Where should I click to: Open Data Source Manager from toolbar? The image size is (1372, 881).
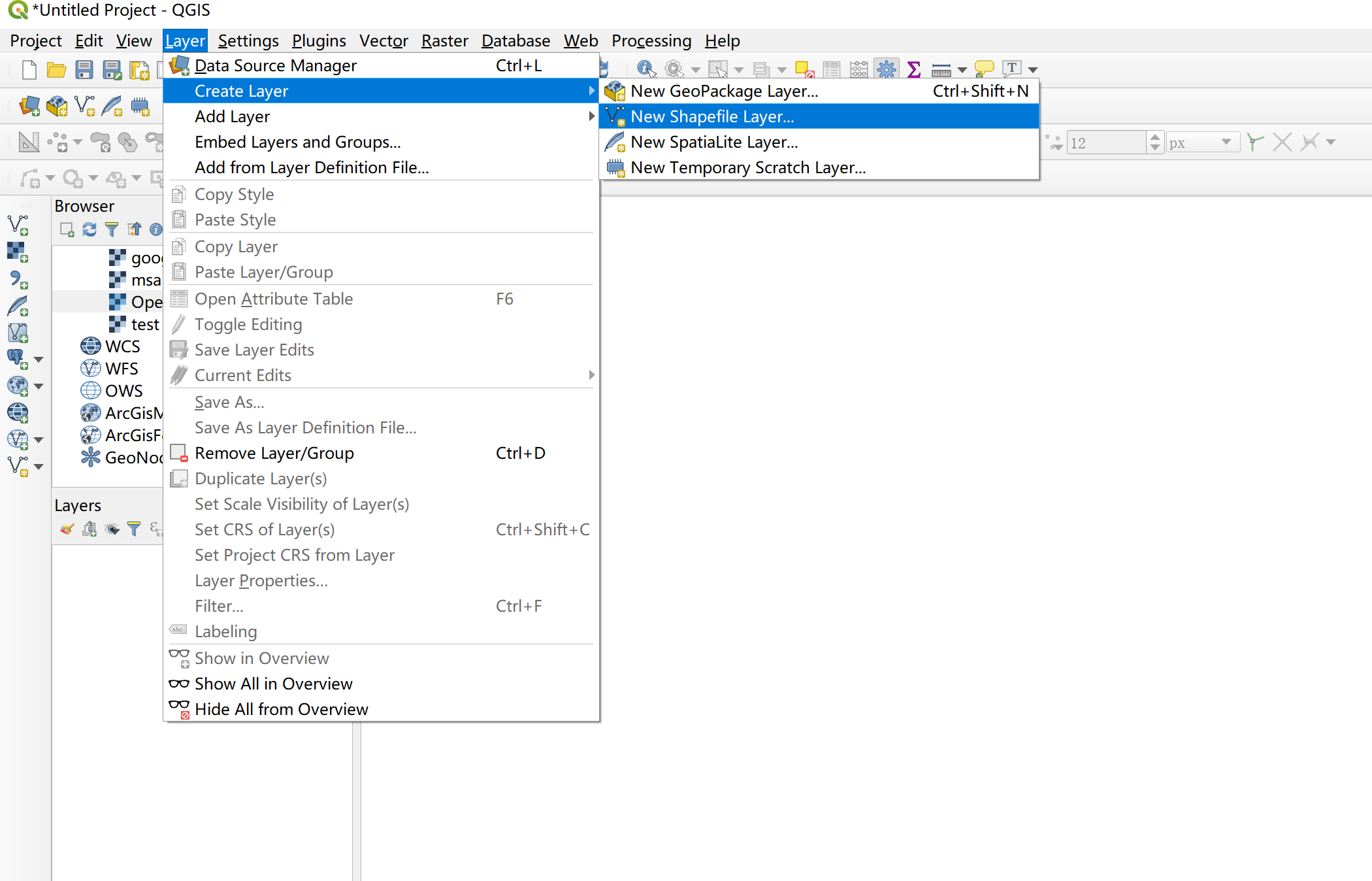[29, 106]
